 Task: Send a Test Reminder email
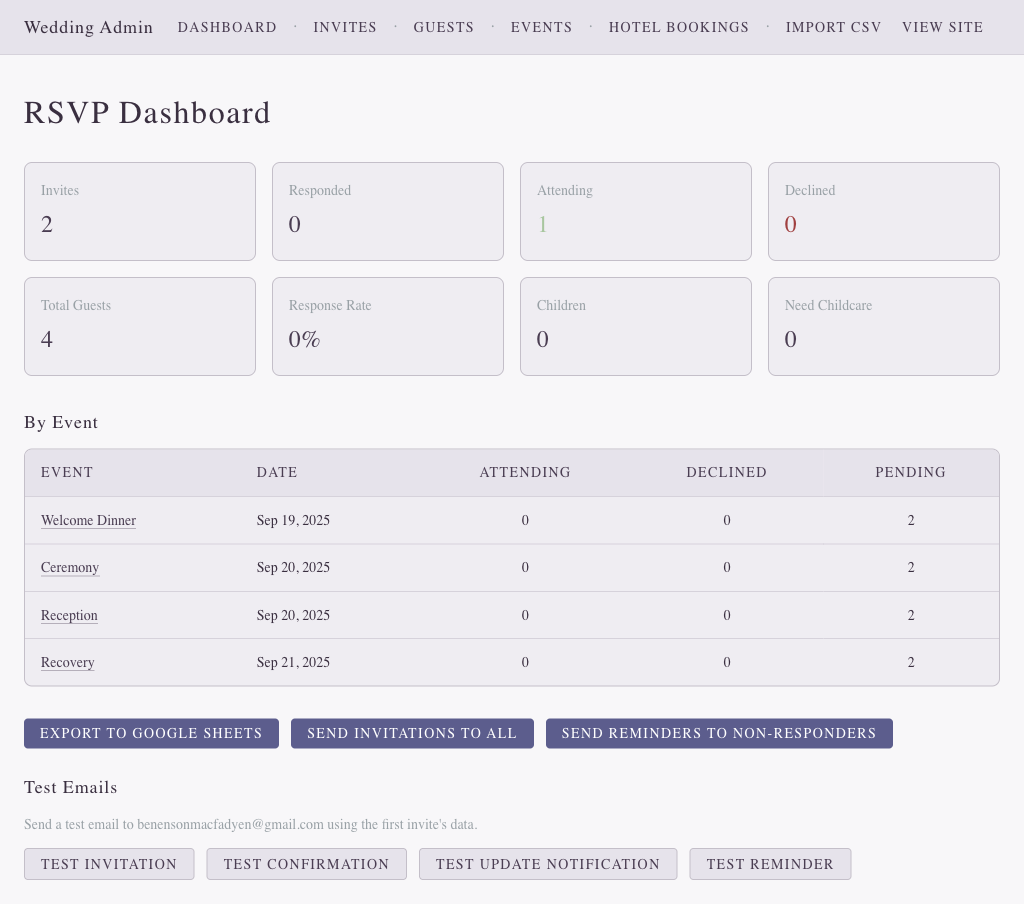[770, 864]
